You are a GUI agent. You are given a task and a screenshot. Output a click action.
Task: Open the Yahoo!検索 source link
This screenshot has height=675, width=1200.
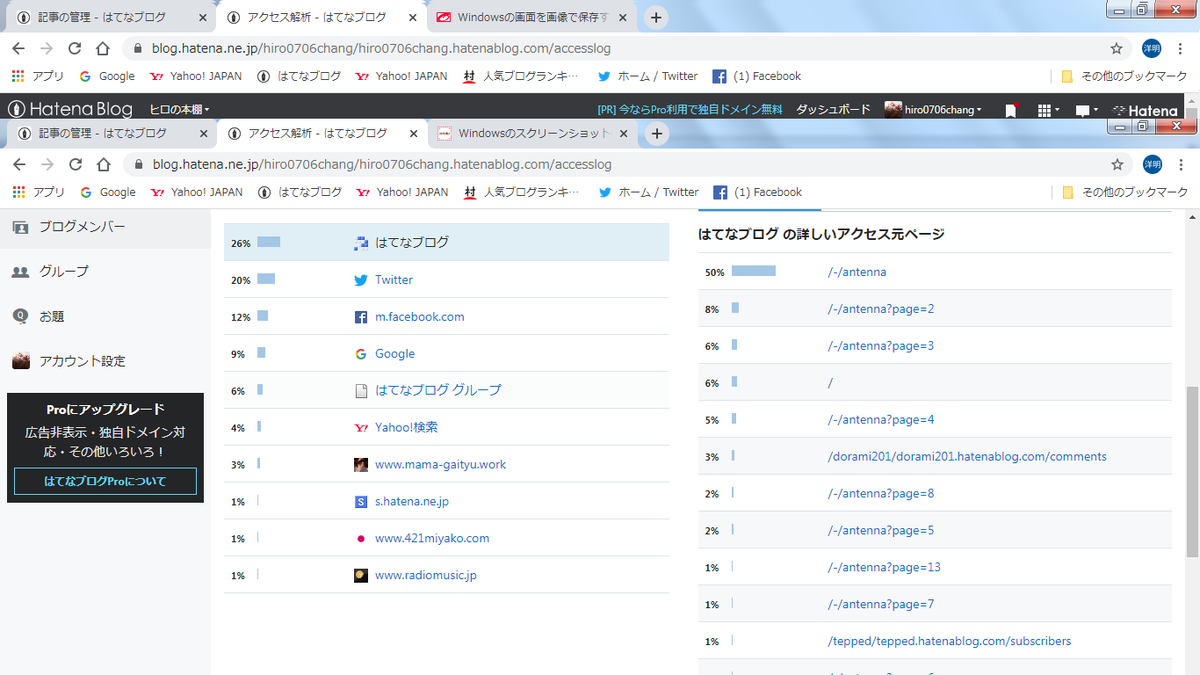click(406, 427)
